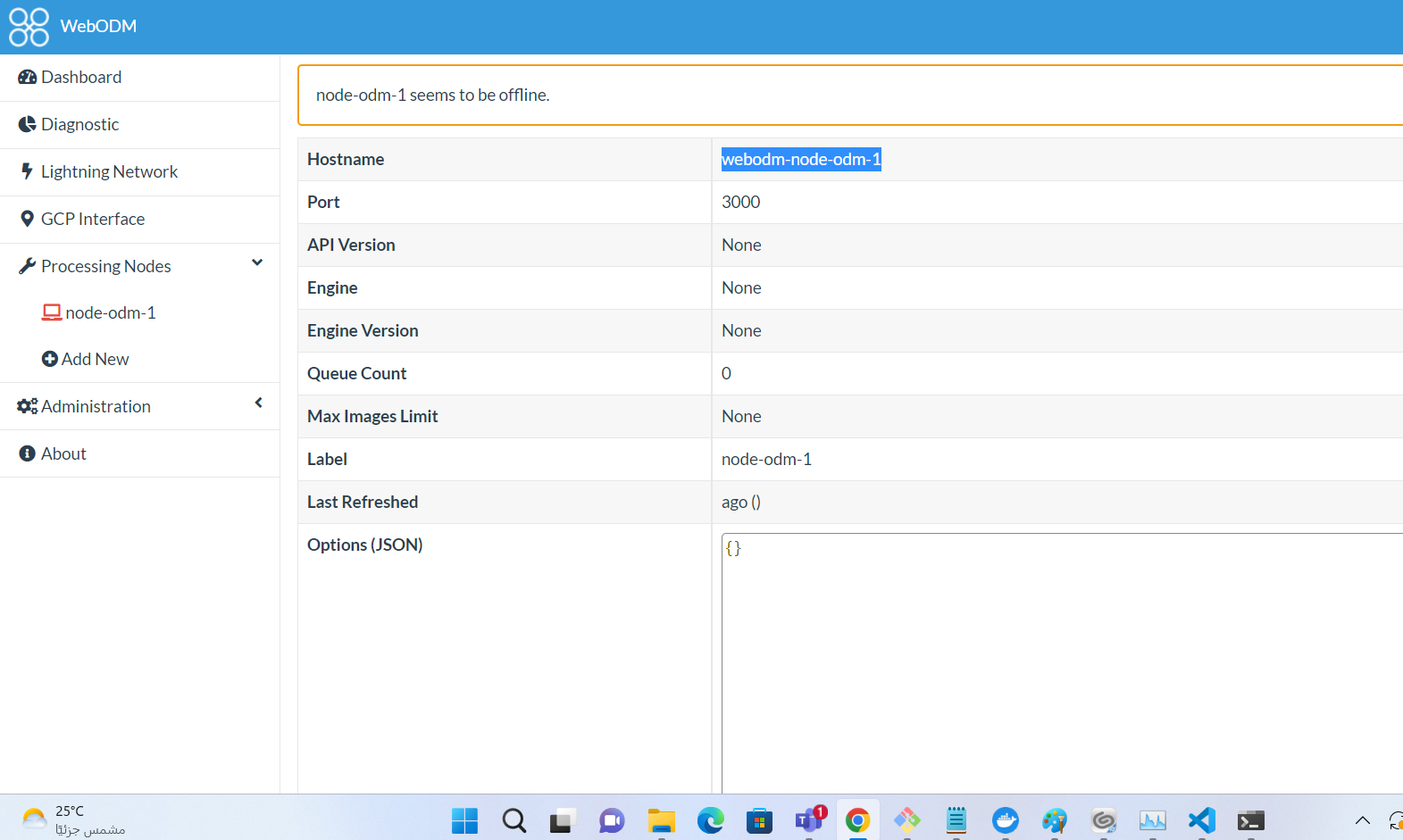
Task: Click the highlighted webodm-node-odm-1 hostname
Action: pyautogui.click(x=800, y=160)
